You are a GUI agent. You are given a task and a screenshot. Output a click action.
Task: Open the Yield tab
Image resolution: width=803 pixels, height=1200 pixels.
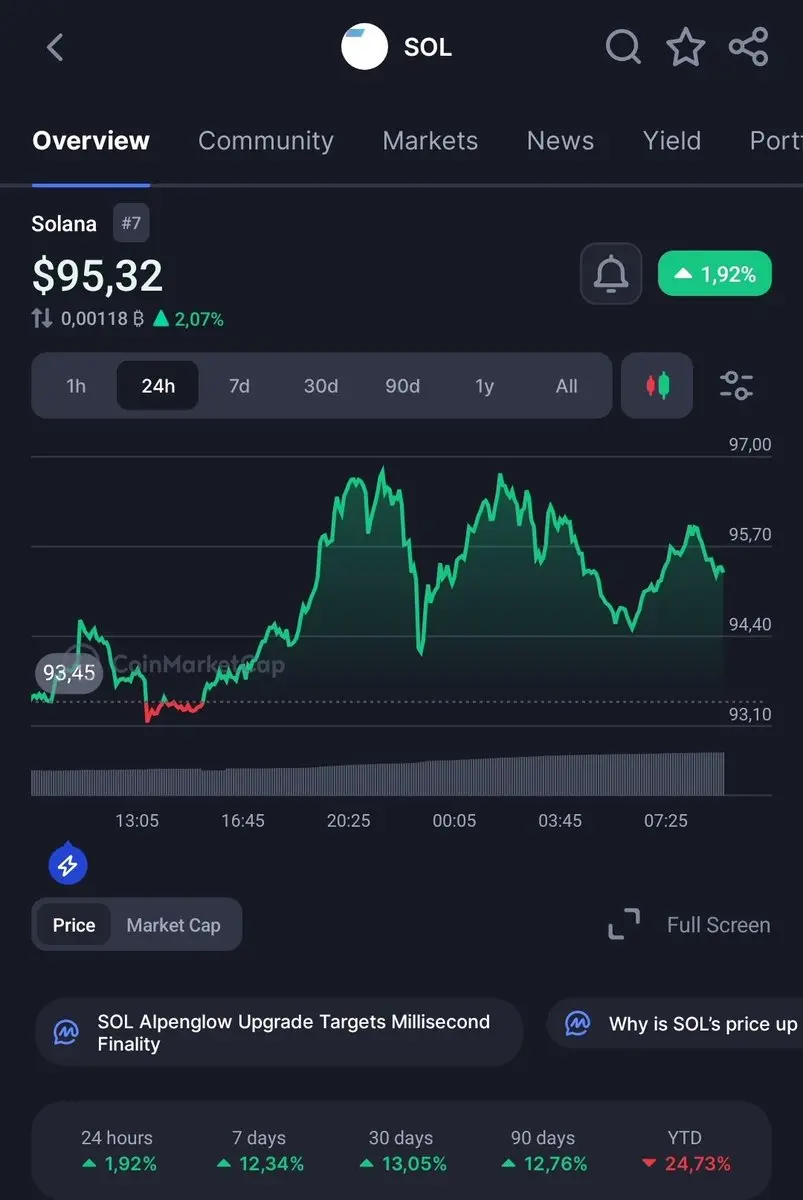pos(672,141)
